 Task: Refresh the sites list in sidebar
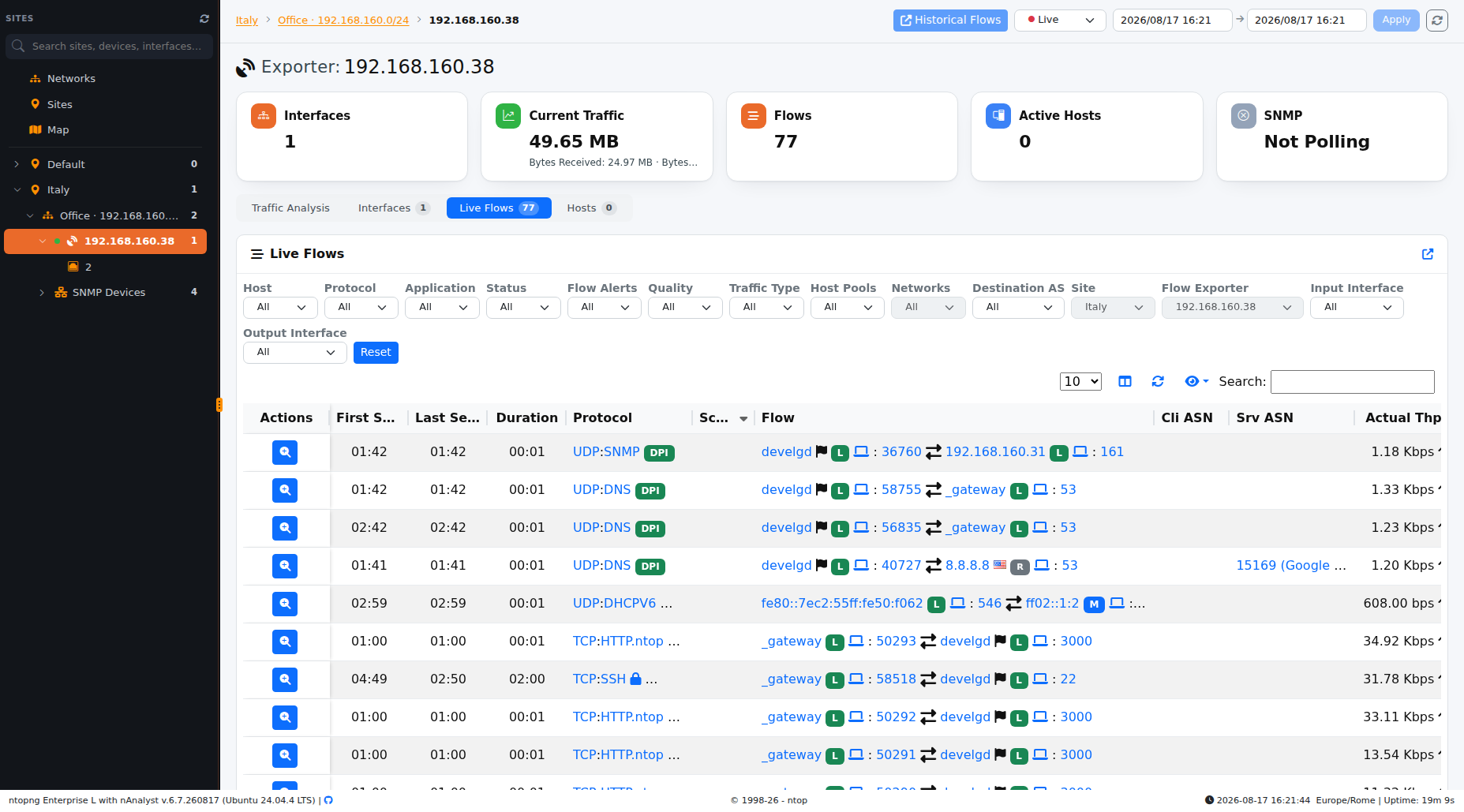point(204,18)
